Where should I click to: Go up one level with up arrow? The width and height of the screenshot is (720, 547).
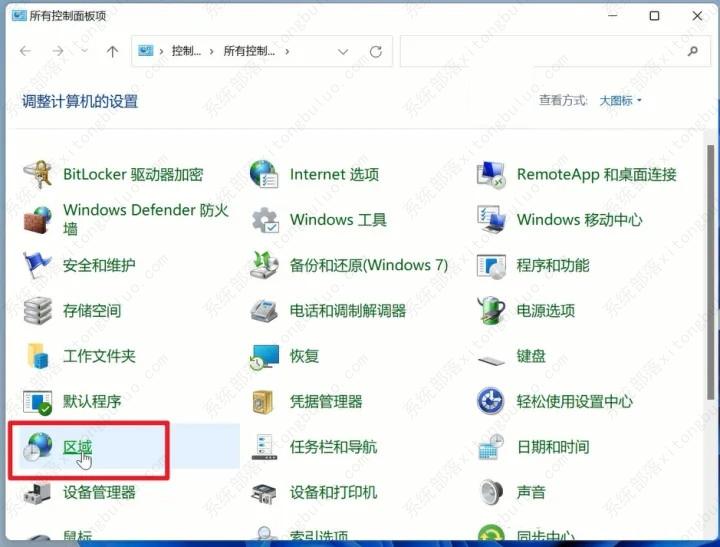pos(112,51)
